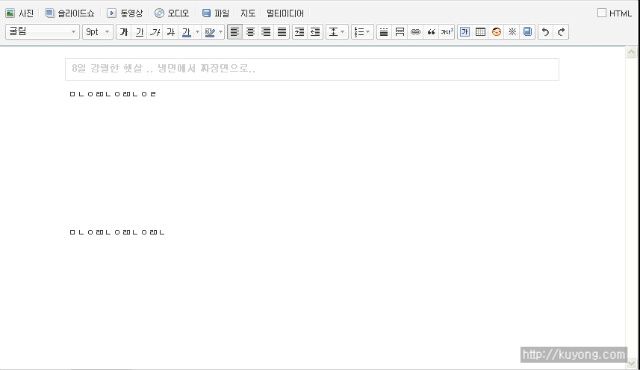Open the list style dropdown
Screen dimensions: 640x370
pyautogui.click(x=362, y=32)
